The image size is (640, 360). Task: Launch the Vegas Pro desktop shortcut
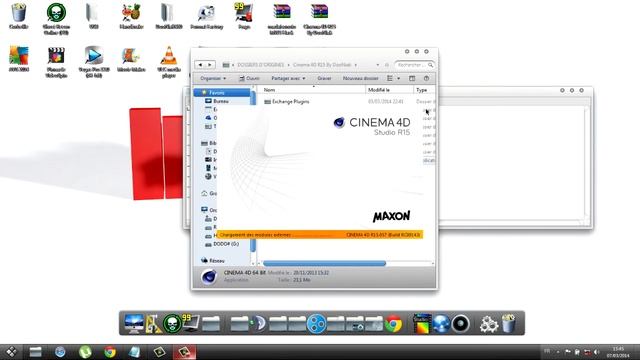pos(94,61)
